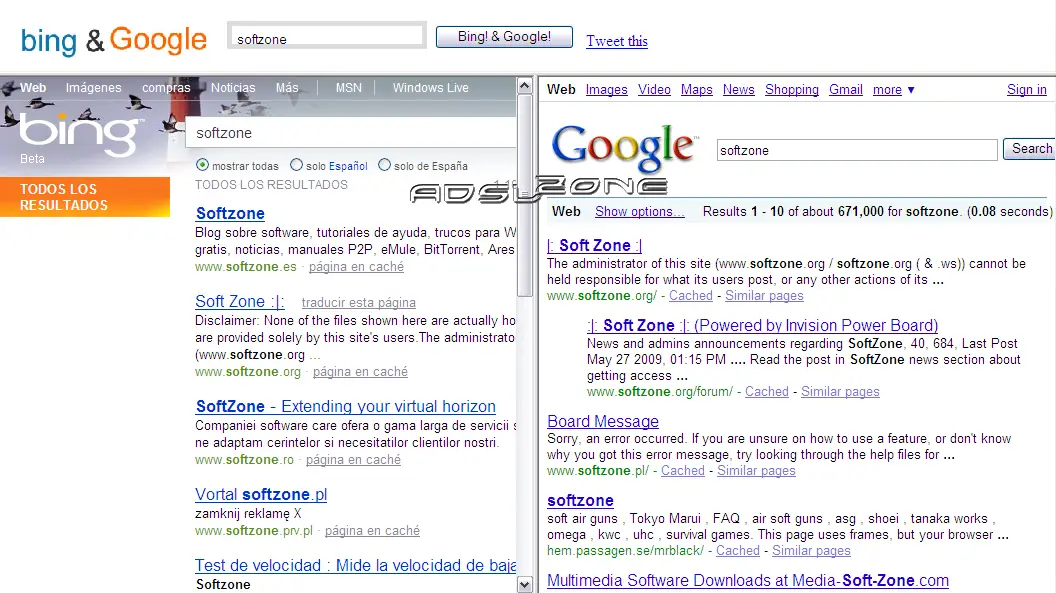Open 'Multimedia Software Downloads at Media-Soft-Zone.com' result
Image resolution: width=1056 pixels, height=593 pixels.
(x=748, y=580)
